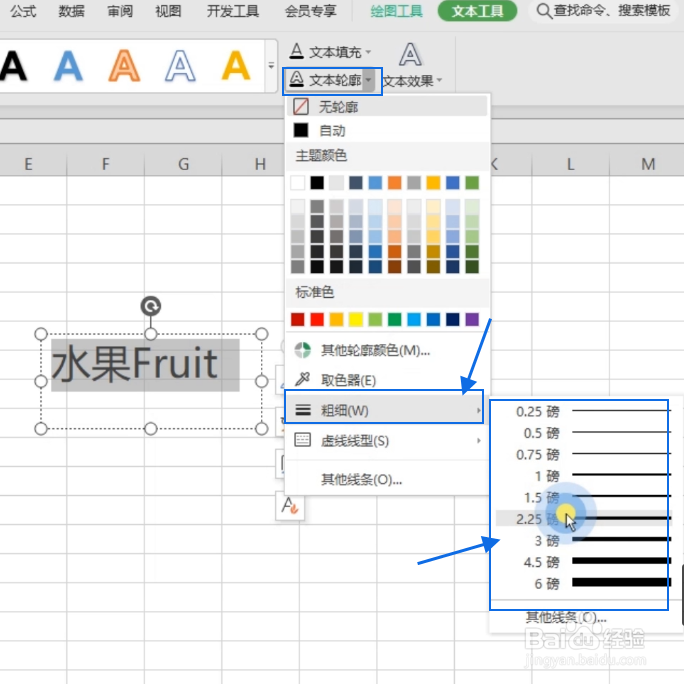The width and height of the screenshot is (684, 684).
Task: Click the more outline colors wheel icon
Action: pyautogui.click(x=302, y=350)
